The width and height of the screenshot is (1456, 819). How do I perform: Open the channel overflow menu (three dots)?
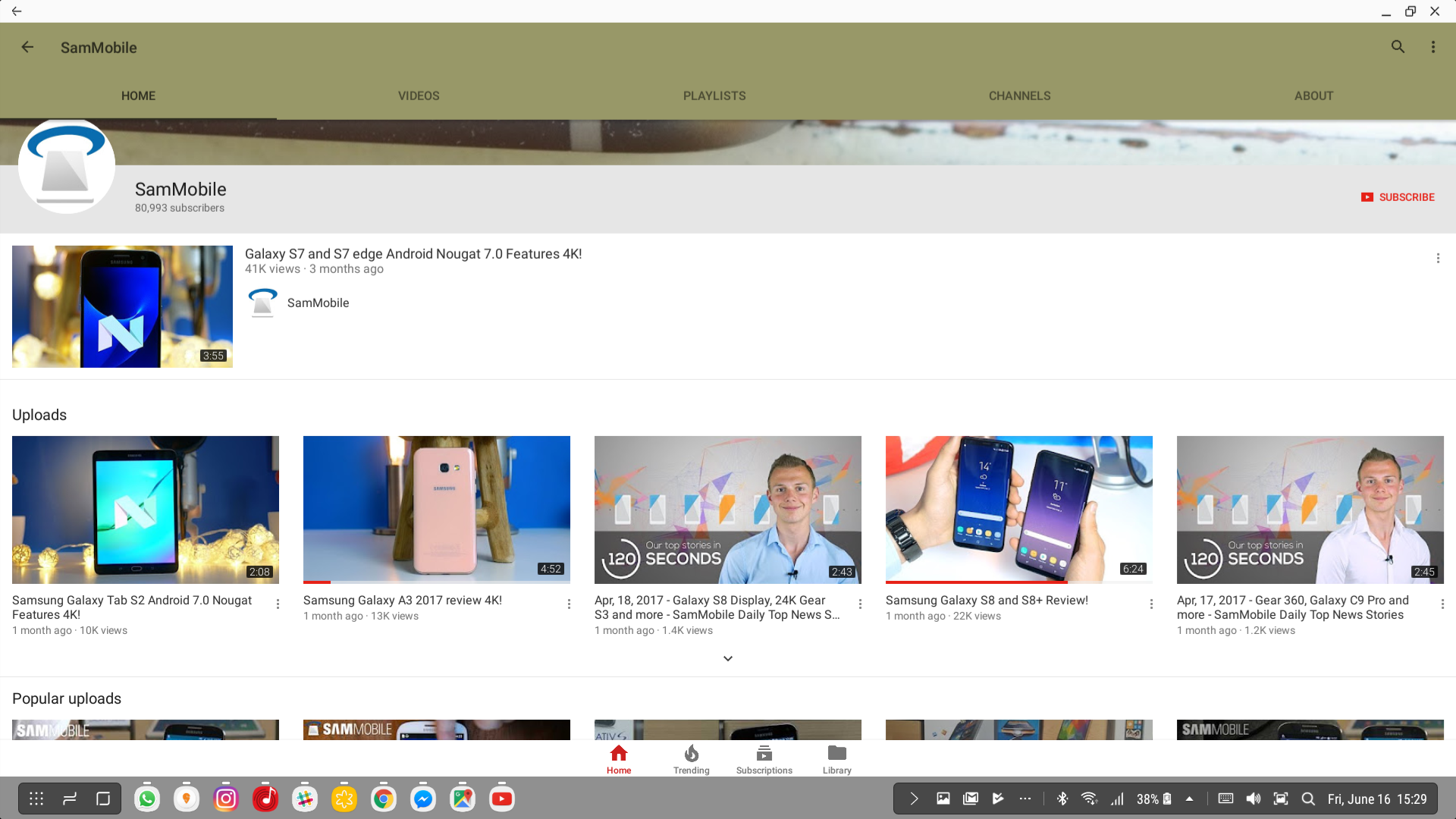[x=1432, y=47]
